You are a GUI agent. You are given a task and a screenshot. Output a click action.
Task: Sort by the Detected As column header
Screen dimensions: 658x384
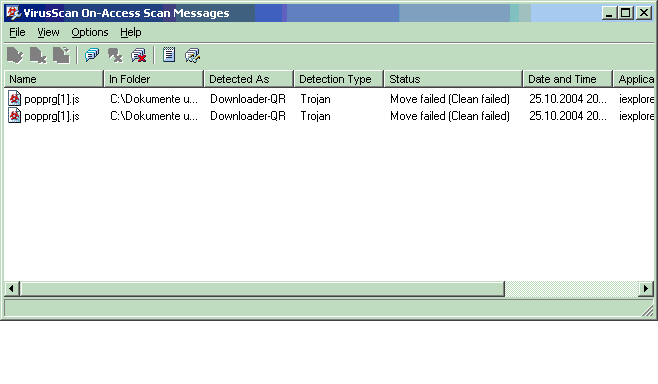coord(248,79)
